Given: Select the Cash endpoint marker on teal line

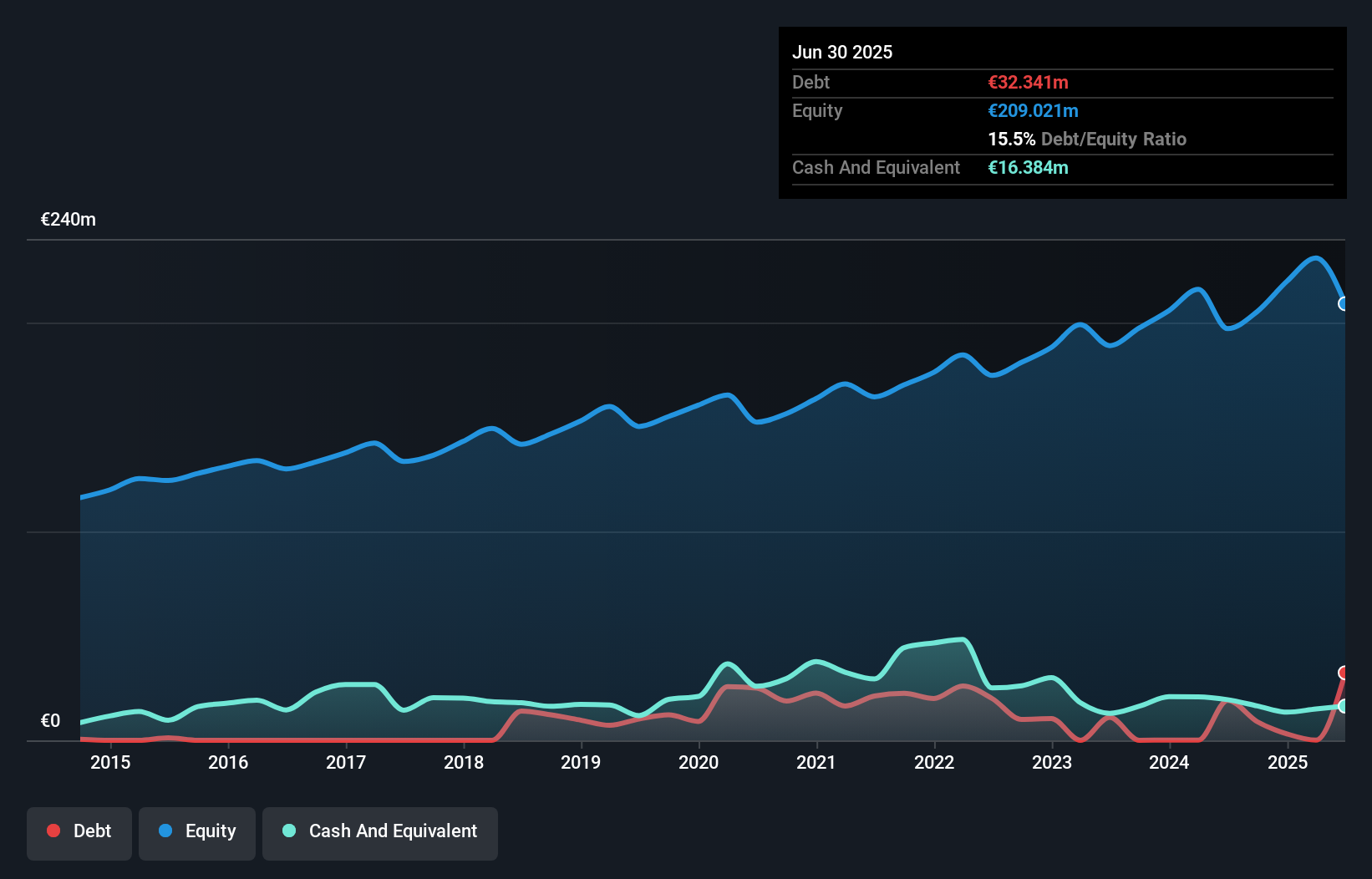Looking at the screenshot, I should 1344,706.
